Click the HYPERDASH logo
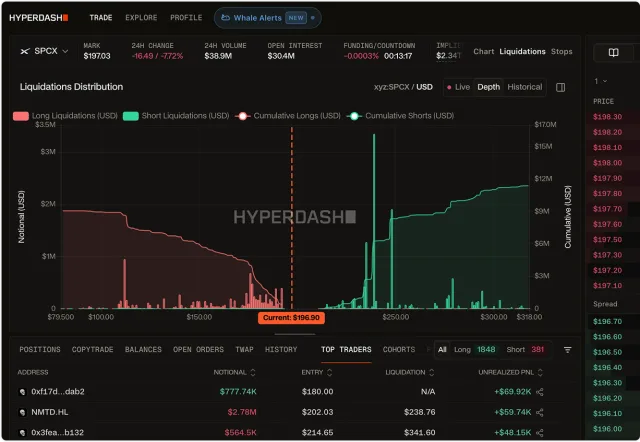Viewport: 640px width, 442px height. pos(38,18)
